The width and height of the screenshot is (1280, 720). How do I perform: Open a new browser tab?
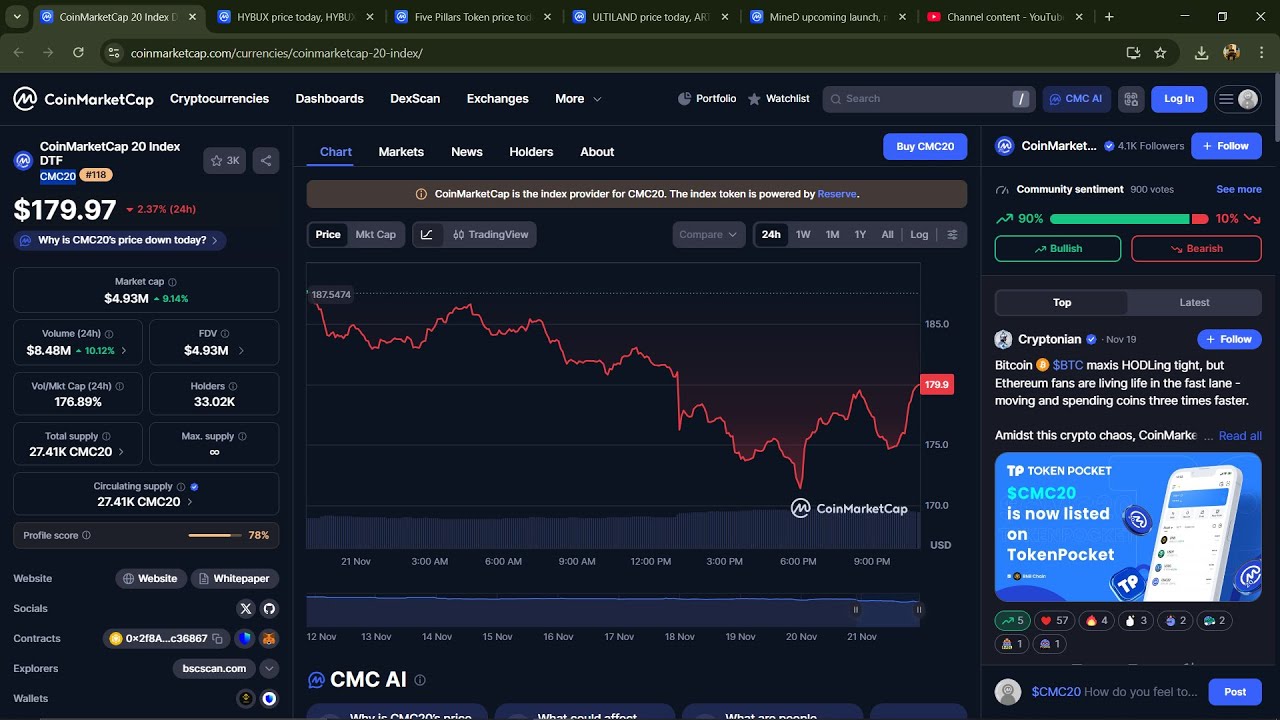click(1109, 17)
